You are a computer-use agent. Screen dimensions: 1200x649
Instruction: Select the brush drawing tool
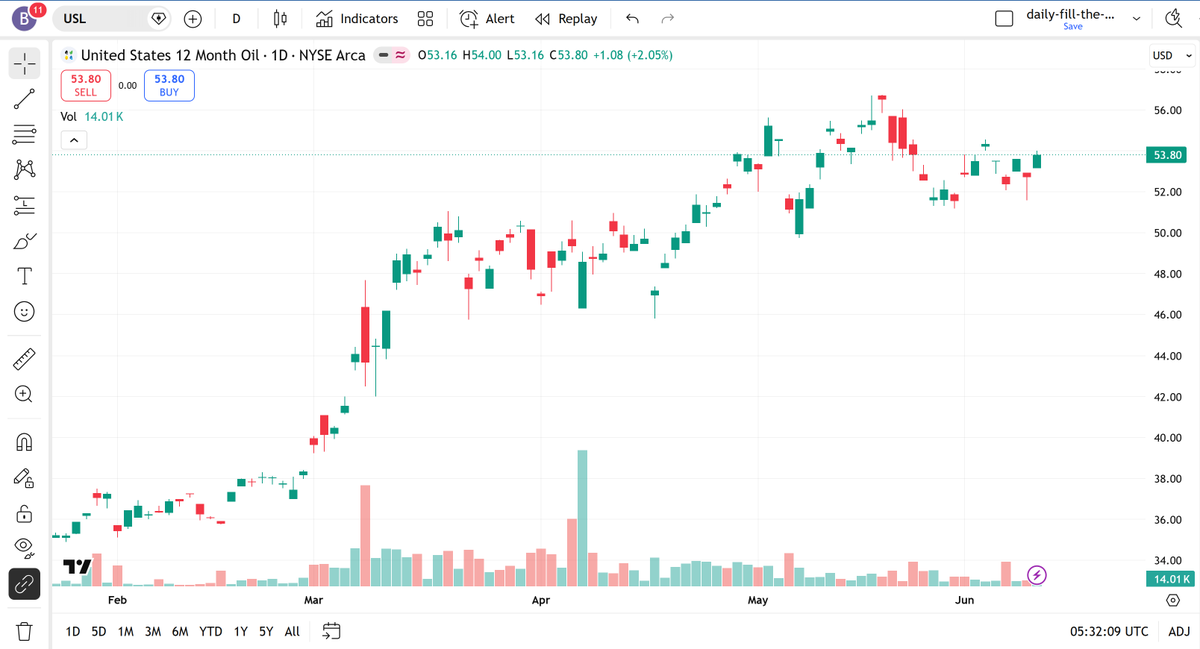[25, 240]
